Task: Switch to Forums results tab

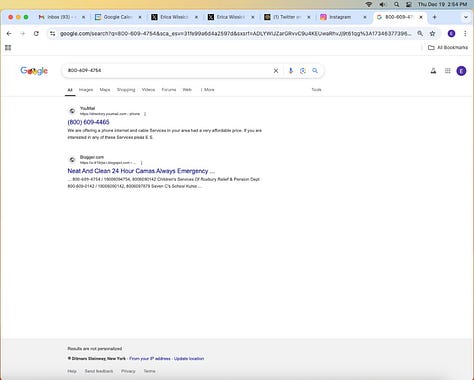Action: click(169, 90)
